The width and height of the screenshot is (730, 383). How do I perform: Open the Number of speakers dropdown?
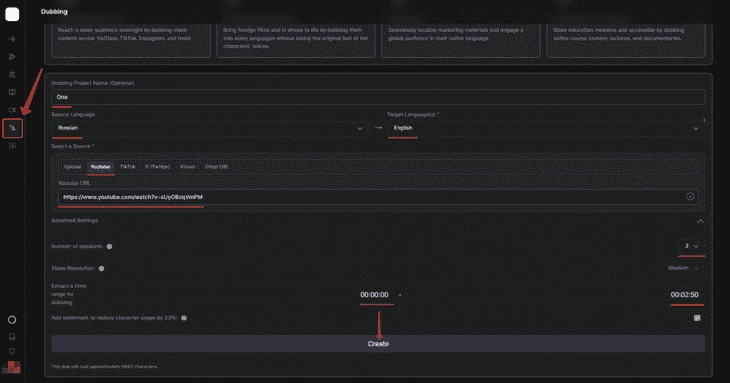pyautogui.click(x=692, y=246)
